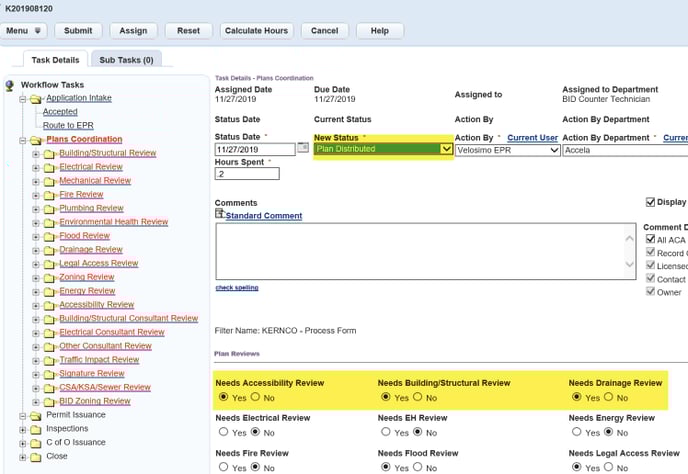The height and width of the screenshot is (474, 688).
Task: Click the Fire Review folder icon
Action: point(49,195)
